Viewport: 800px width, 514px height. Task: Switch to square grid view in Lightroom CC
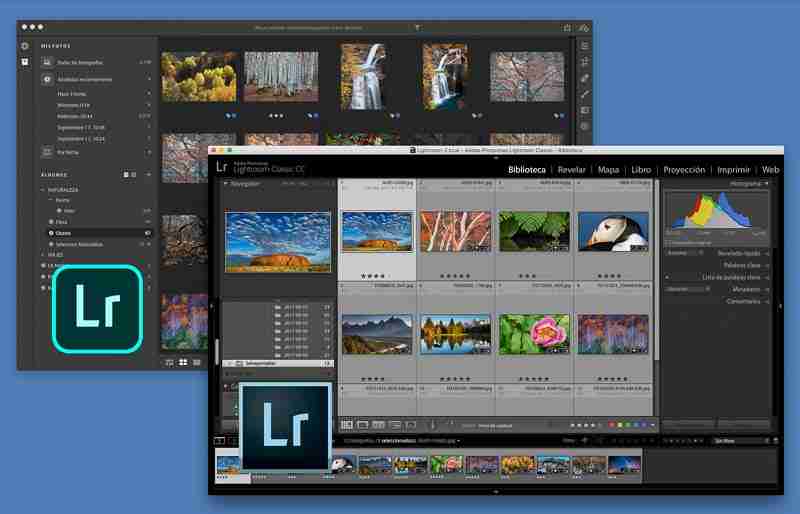[x=183, y=362]
